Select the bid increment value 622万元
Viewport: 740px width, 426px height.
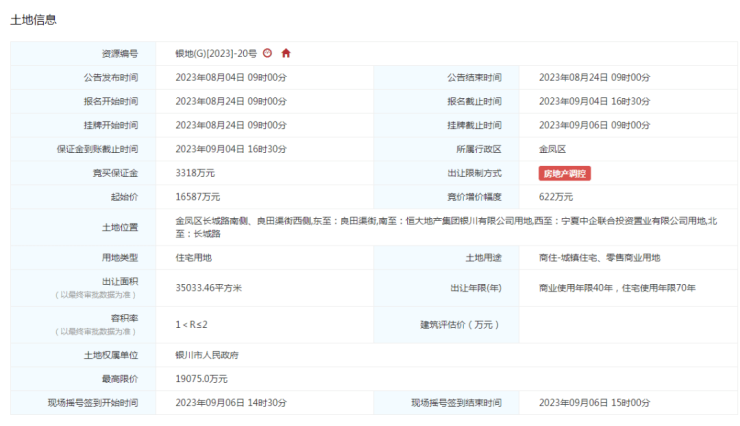(x=556, y=197)
